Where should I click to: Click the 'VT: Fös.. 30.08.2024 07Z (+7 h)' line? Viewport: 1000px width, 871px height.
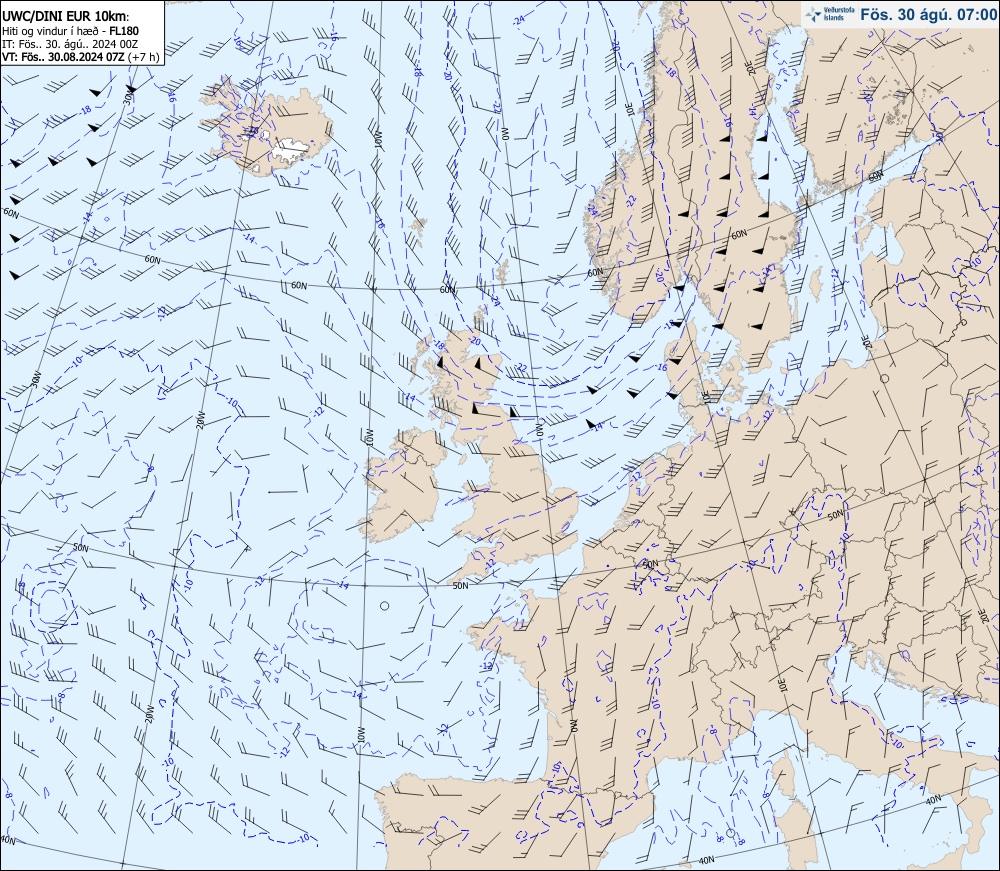click(81, 57)
